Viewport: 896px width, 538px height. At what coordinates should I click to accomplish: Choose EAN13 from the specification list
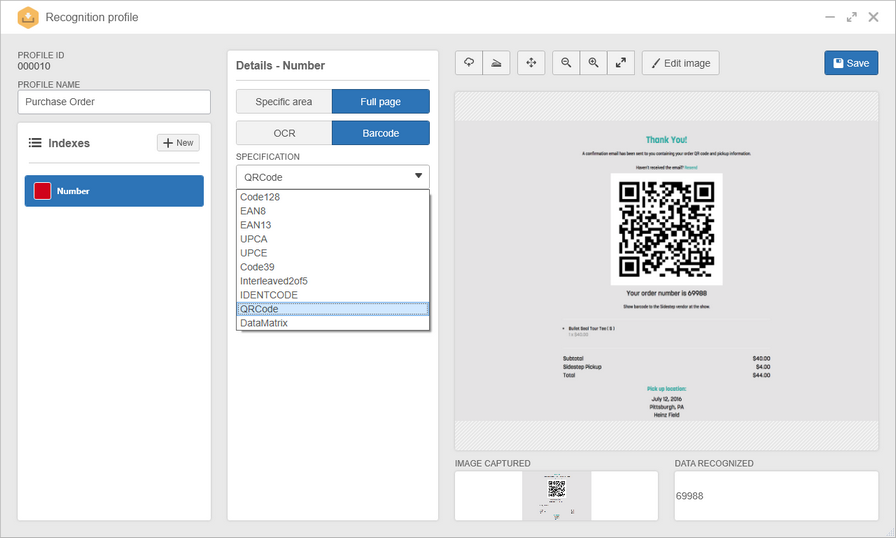(333, 225)
